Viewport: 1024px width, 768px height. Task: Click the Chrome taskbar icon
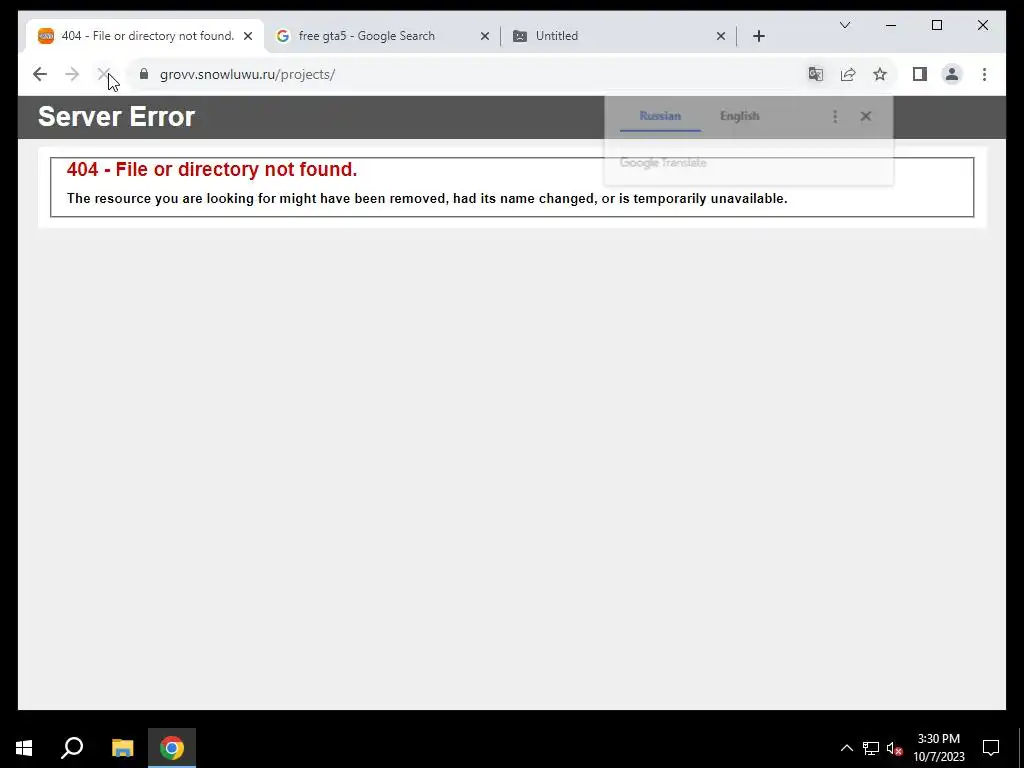pos(172,748)
